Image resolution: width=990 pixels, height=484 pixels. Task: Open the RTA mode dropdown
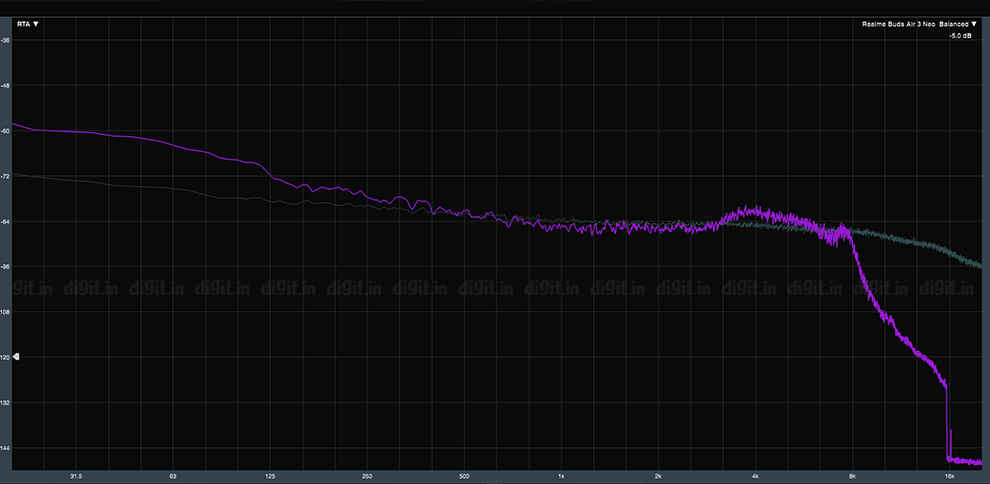tap(27, 24)
